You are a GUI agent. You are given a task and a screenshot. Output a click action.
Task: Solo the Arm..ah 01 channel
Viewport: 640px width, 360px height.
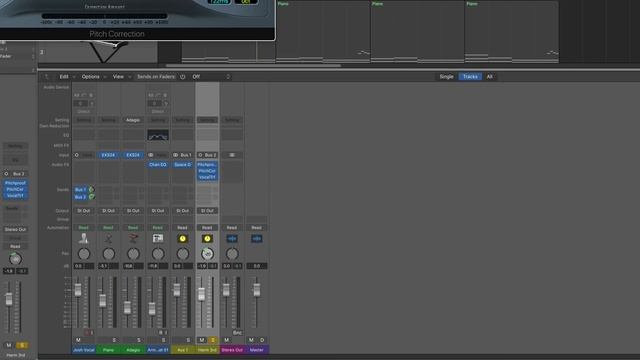coord(164,340)
